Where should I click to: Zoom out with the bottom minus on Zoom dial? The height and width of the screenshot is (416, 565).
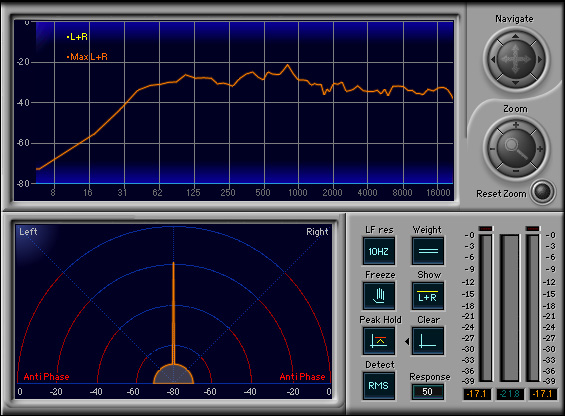(x=516, y=171)
